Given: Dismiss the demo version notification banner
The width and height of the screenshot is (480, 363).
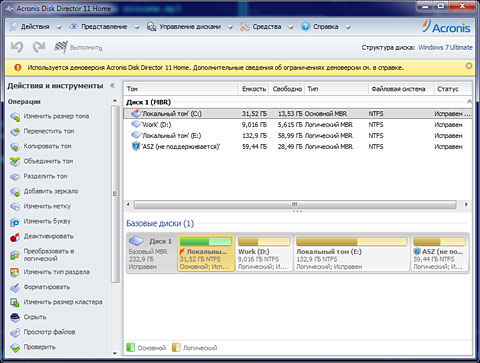Looking at the screenshot, I should click(x=469, y=66).
